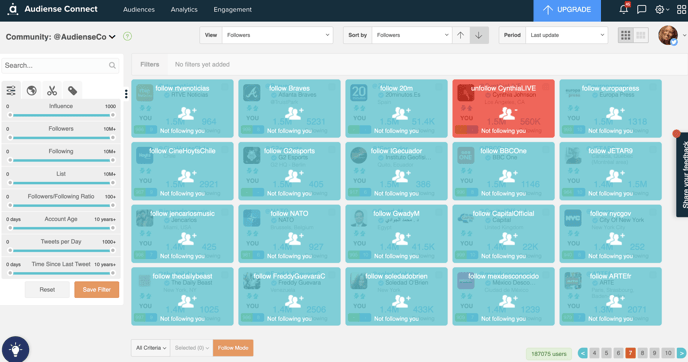Select the tag filter tab icon
This screenshot has width=688, height=362.
(72, 90)
